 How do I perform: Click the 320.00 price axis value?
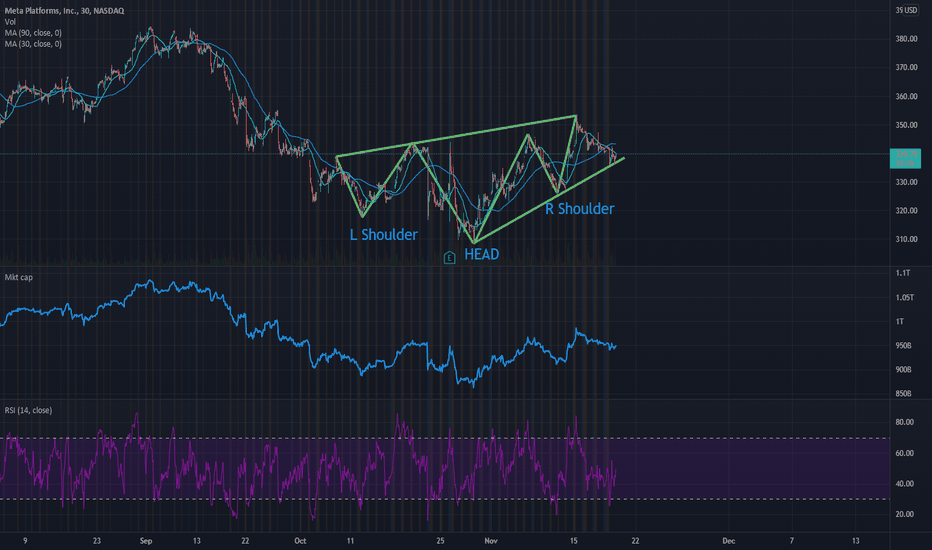tap(906, 210)
